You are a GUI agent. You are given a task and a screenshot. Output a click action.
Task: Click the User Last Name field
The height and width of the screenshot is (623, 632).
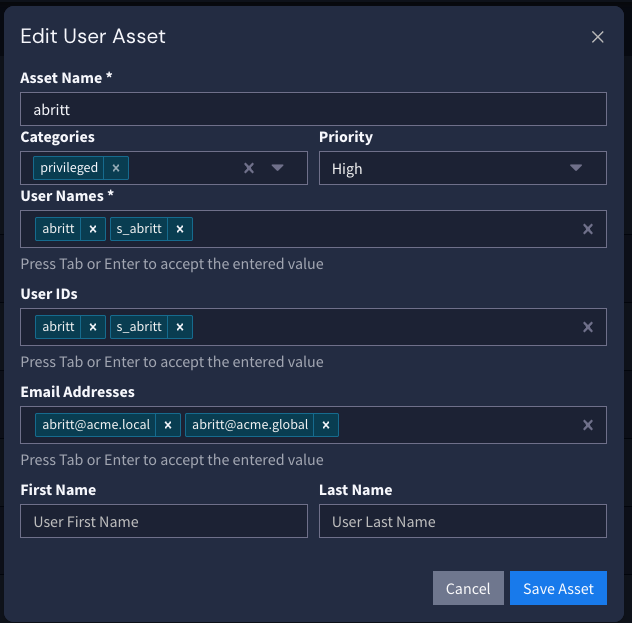(x=463, y=521)
